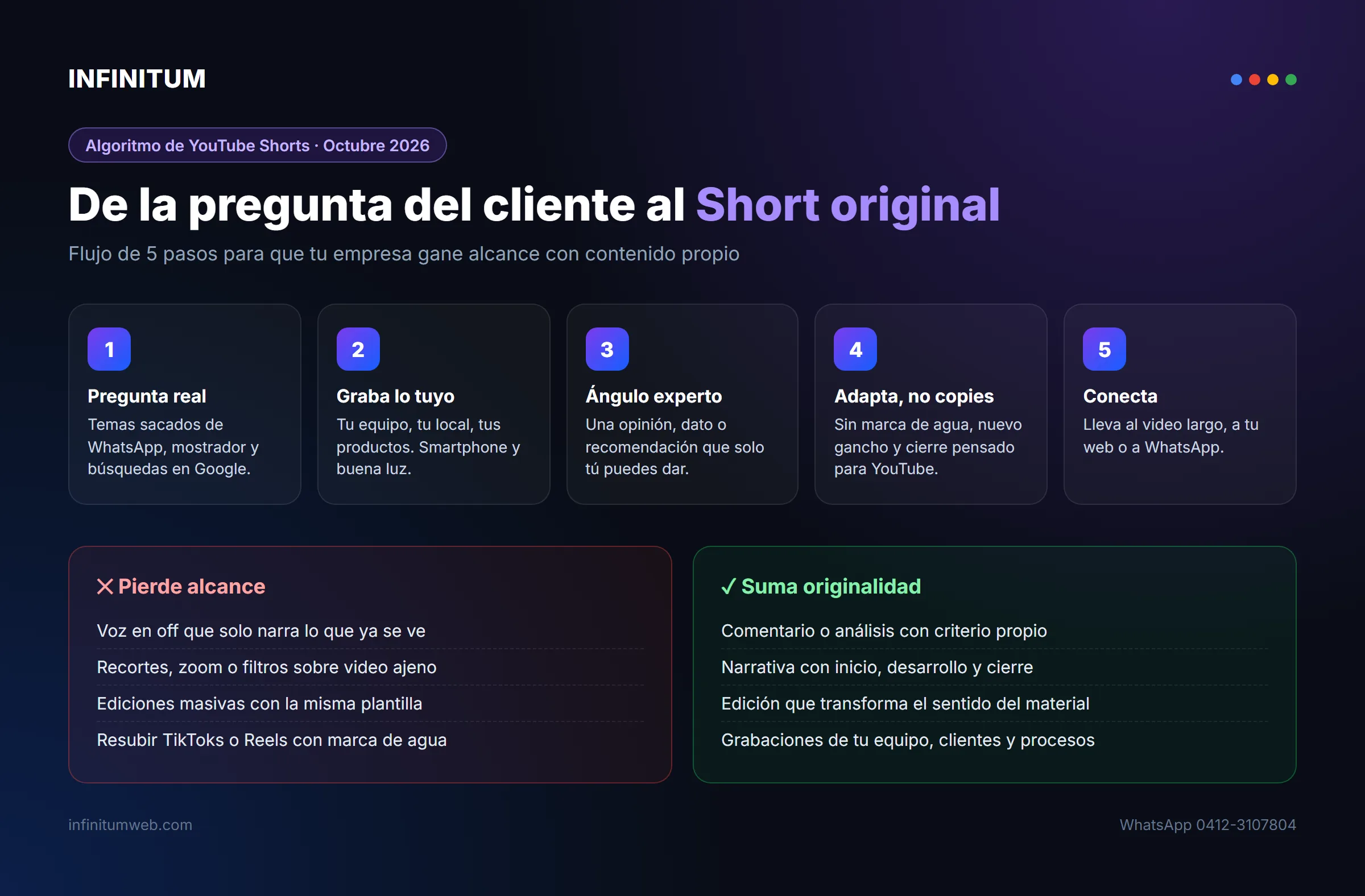Click the yellow dot in the header
The image size is (1365, 896).
click(x=1273, y=80)
